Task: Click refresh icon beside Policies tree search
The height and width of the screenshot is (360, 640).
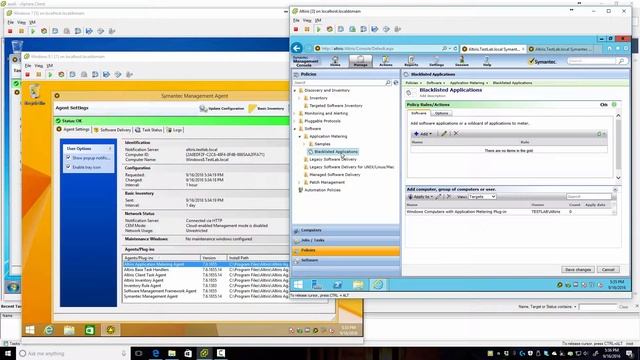Action: pyautogui.click(x=396, y=83)
